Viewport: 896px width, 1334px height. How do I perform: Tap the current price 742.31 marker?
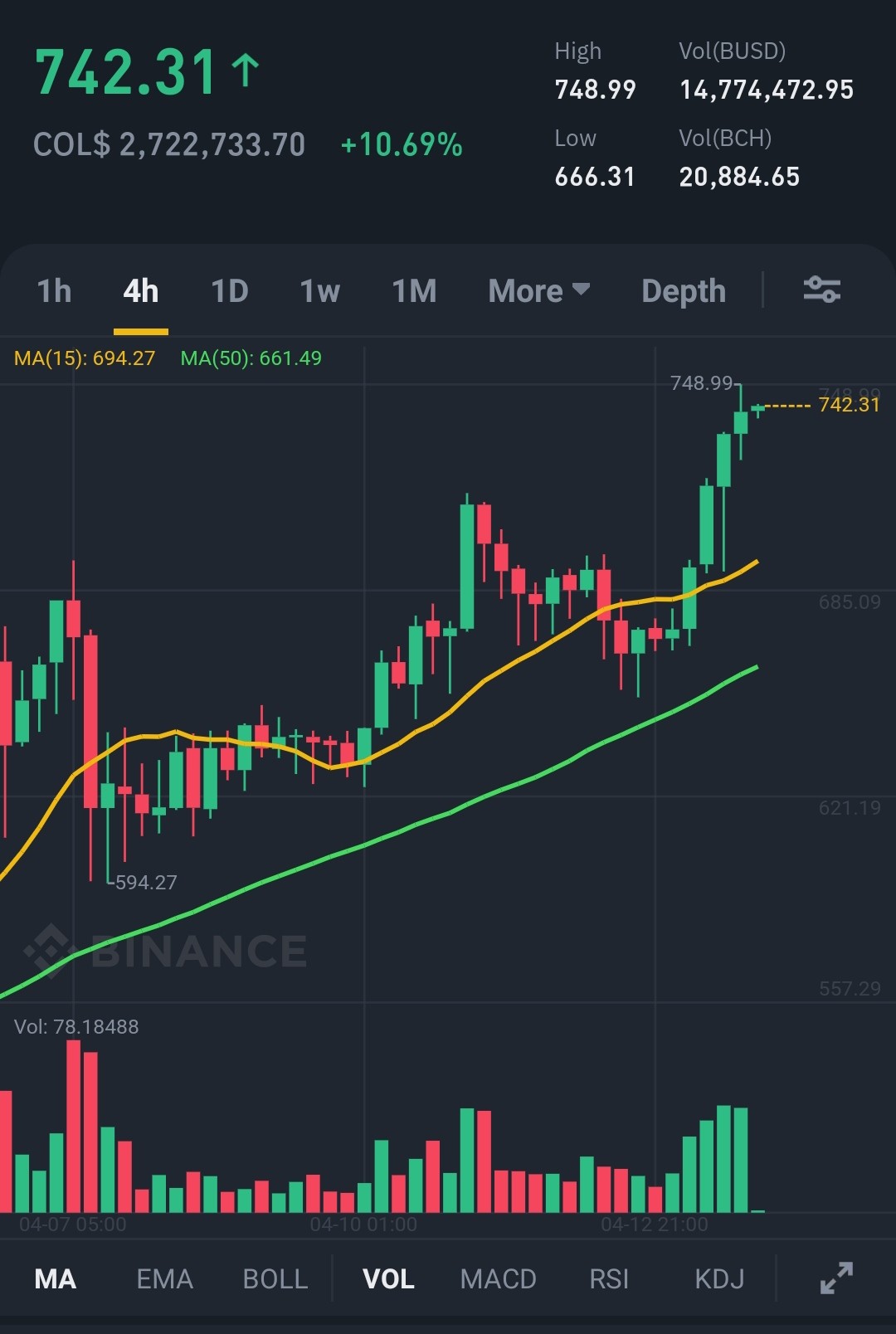[849, 405]
